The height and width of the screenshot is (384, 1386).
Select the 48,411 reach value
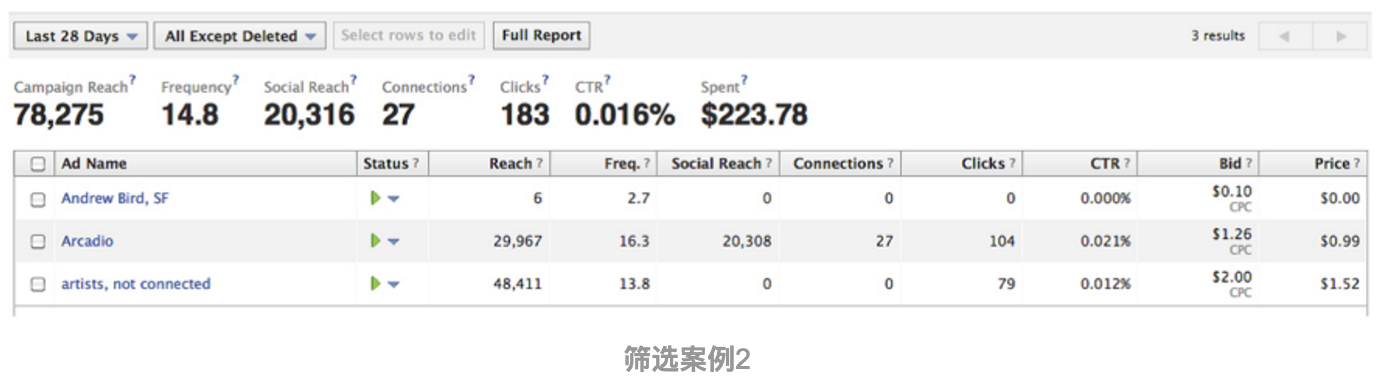click(518, 284)
